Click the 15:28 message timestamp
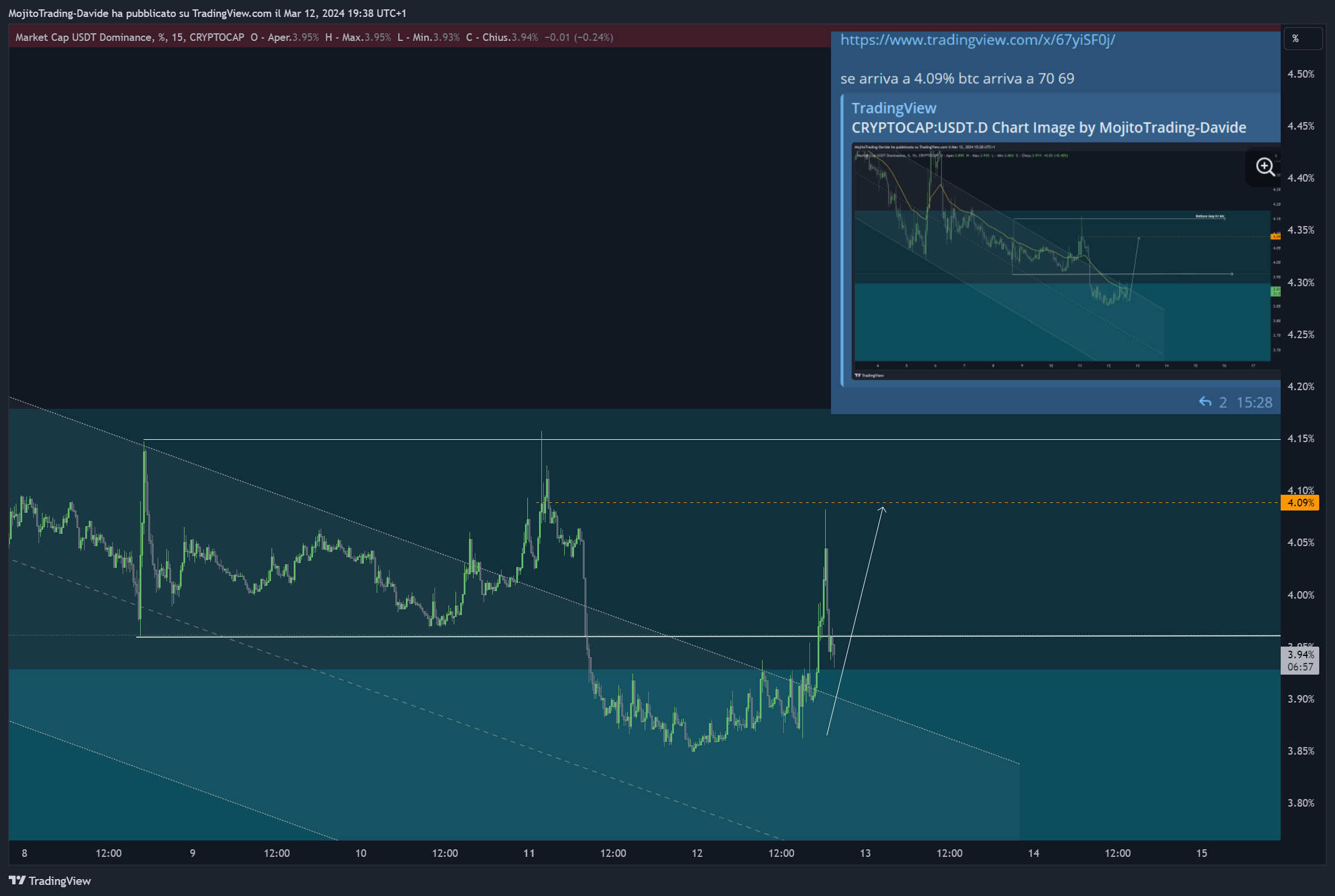 [1254, 402]
